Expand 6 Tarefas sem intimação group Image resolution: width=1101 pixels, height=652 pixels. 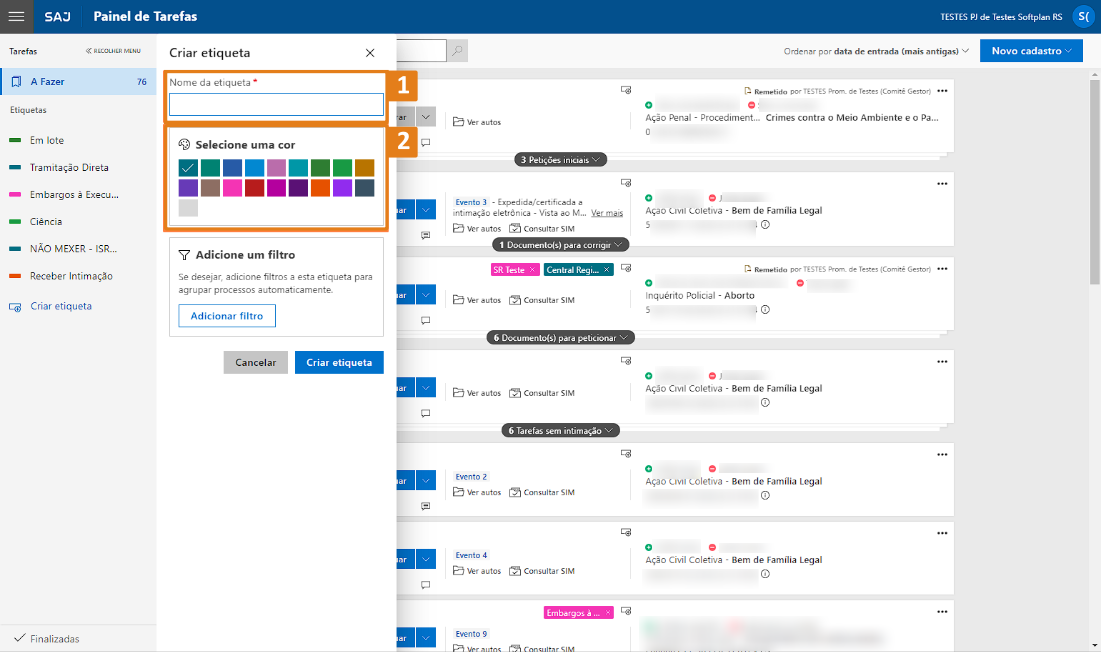pos(560,431)
